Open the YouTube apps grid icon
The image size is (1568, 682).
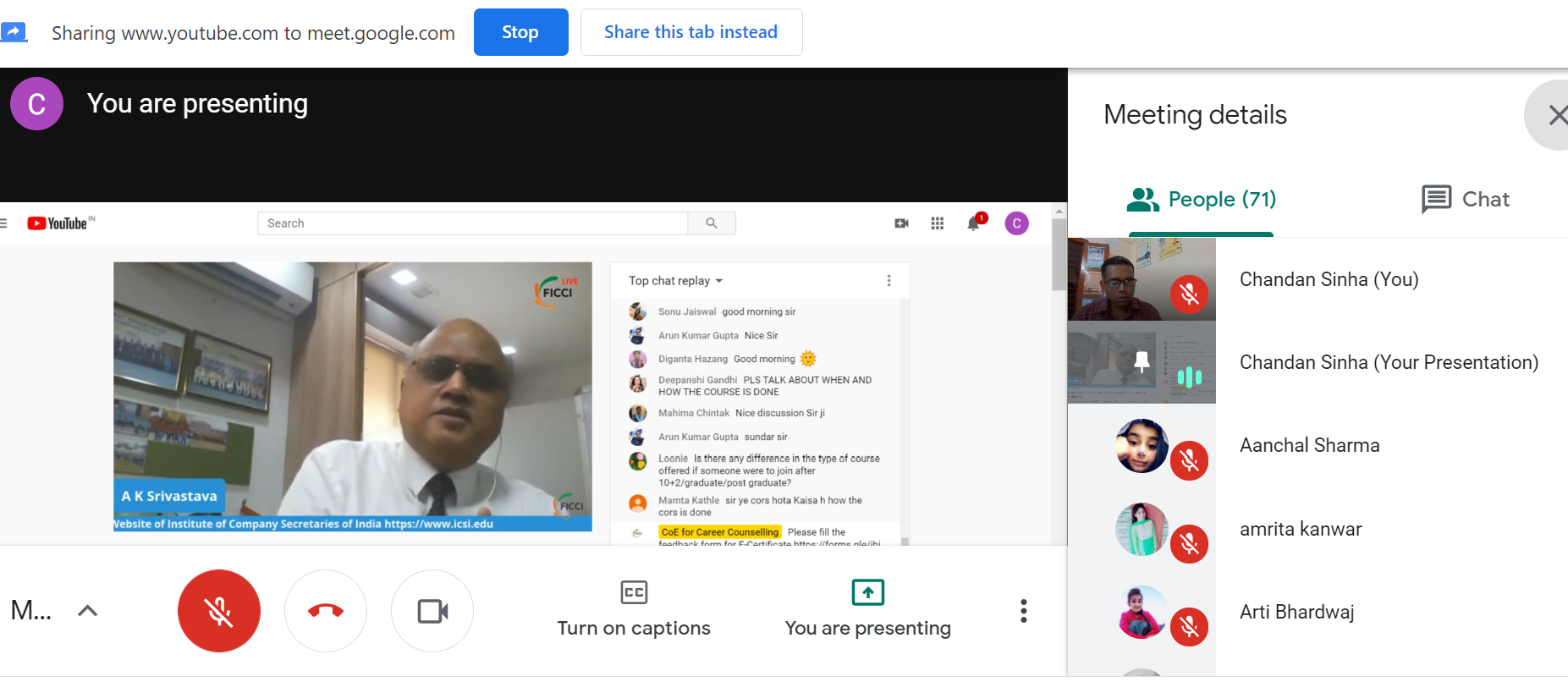coord(937,223)
